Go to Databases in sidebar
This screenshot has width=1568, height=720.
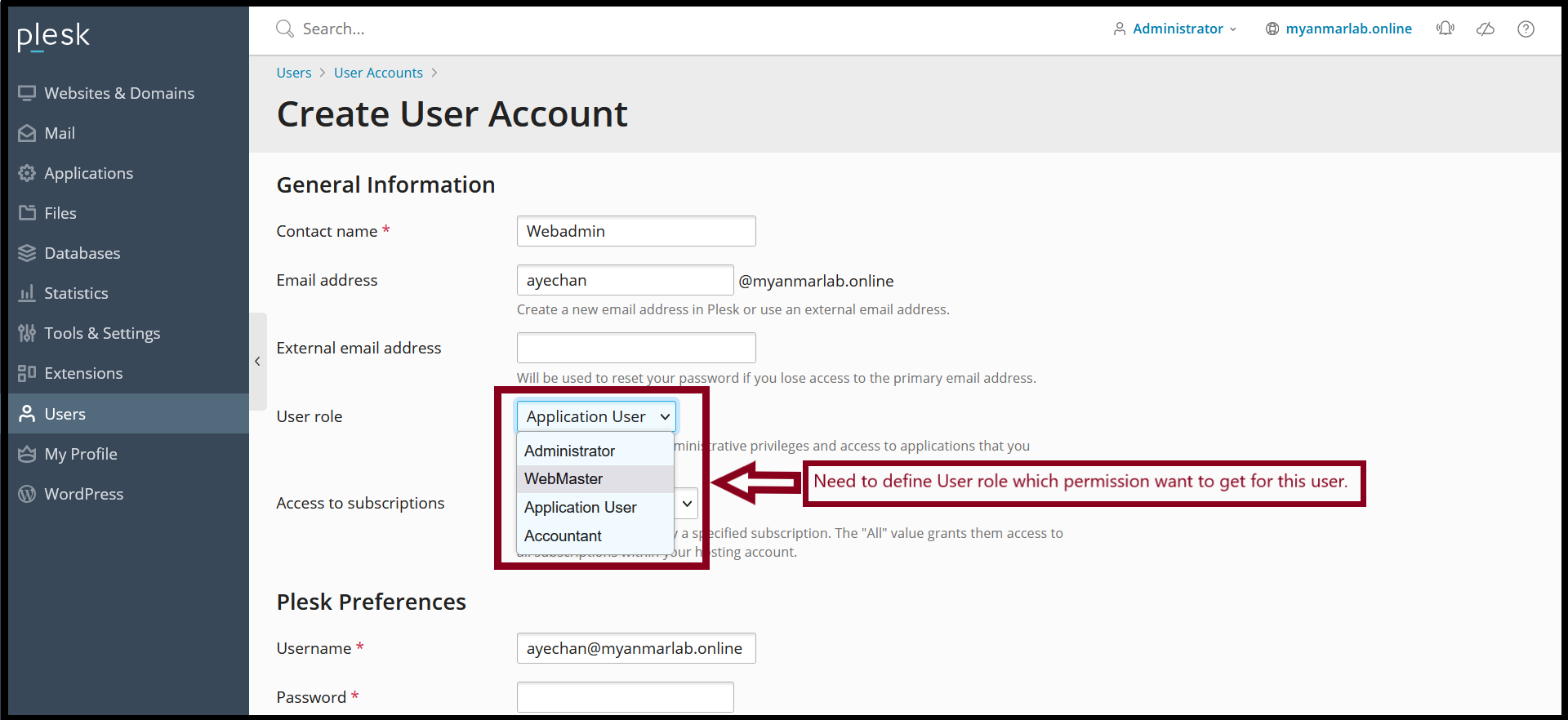pos(82,253)
